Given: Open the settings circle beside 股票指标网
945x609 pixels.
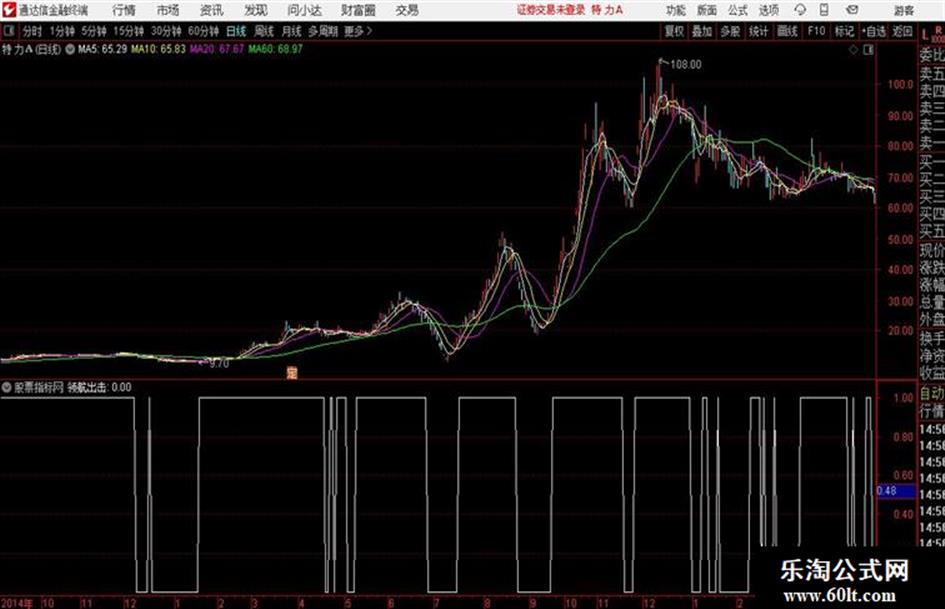Looking at the screenshot, I should coord(7,388).
